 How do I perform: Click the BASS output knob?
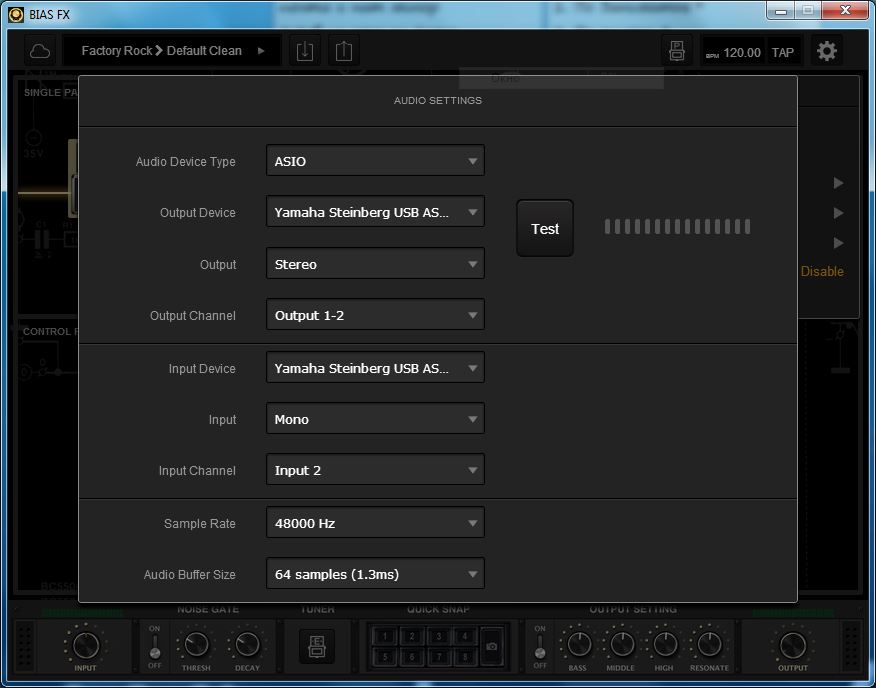pos(578,644)
